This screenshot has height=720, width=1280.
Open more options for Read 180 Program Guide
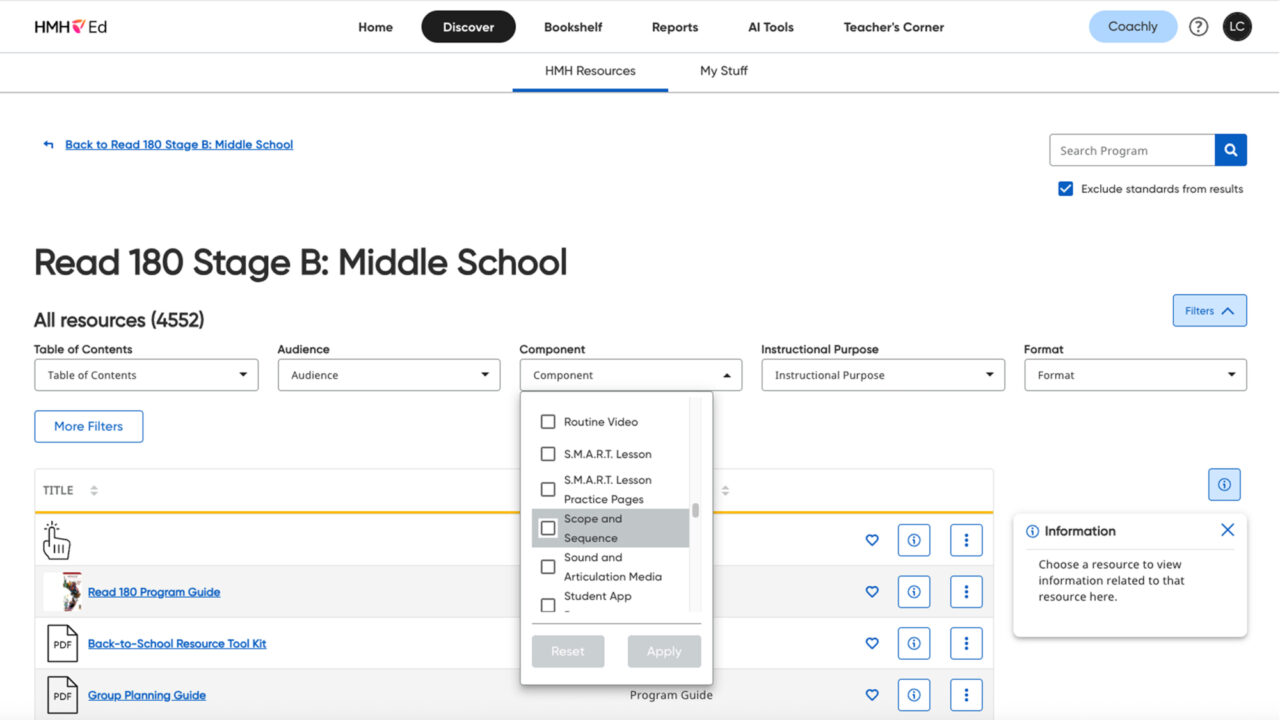click(966, 592)
